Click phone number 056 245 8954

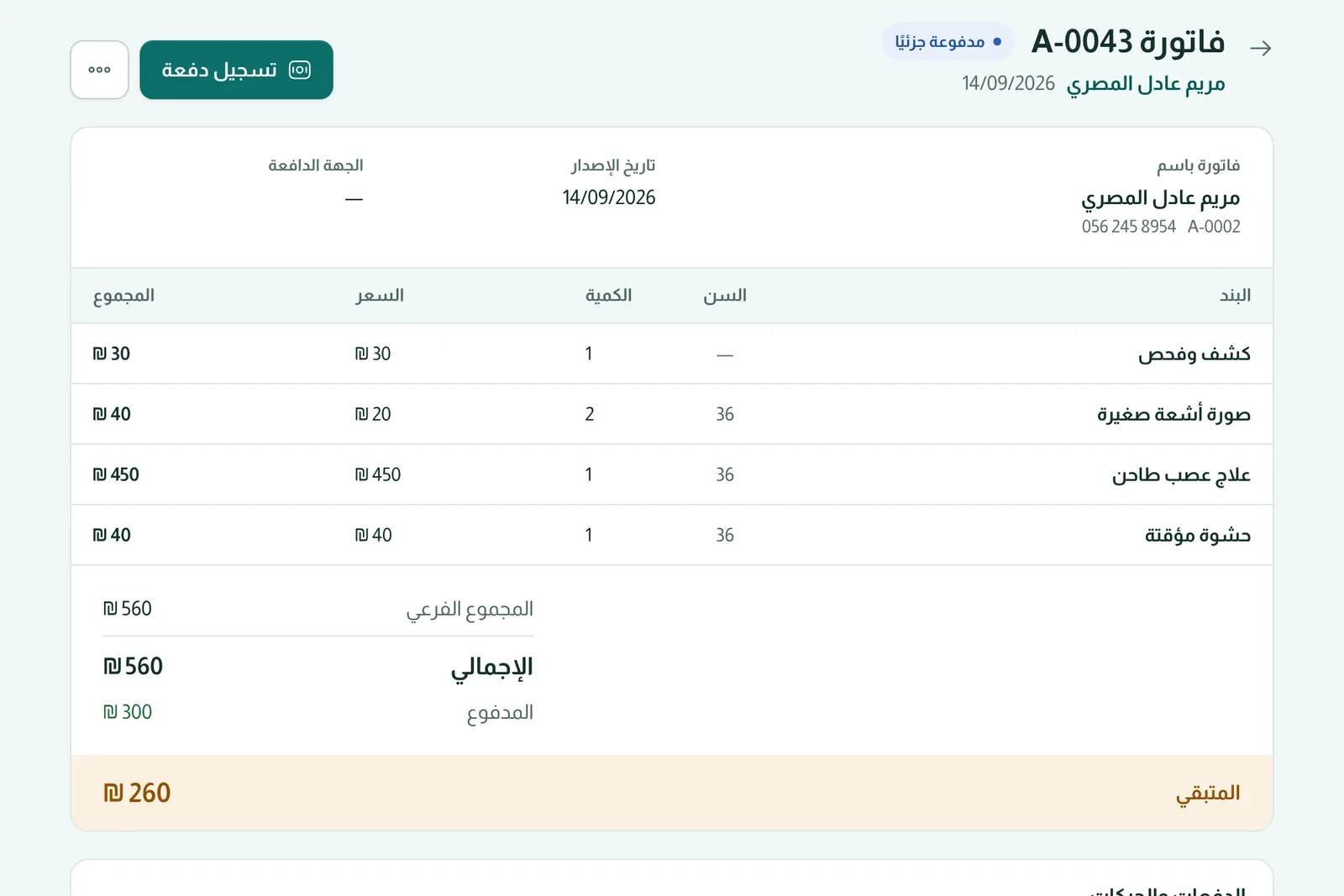click(x=1128, y=227)
